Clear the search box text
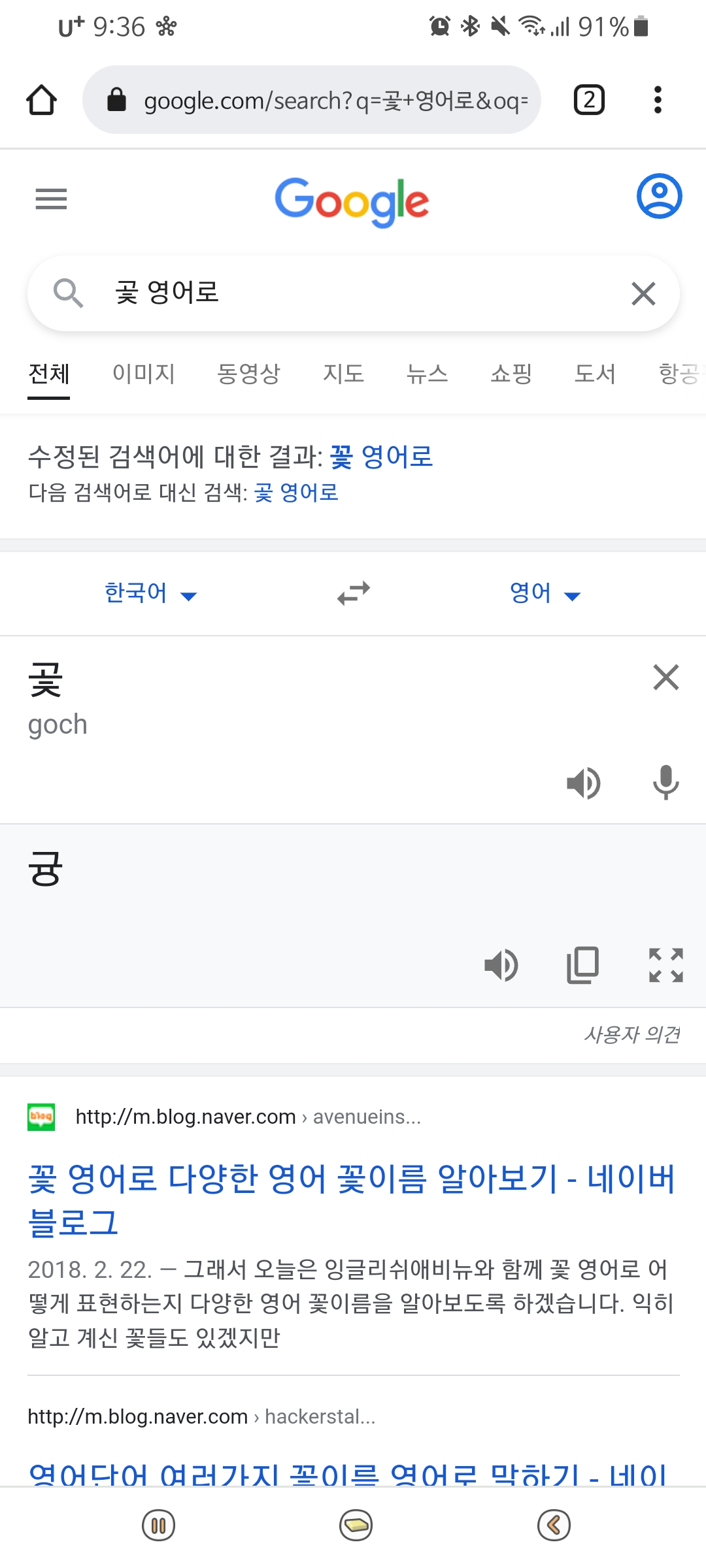Screen dimensions: 706x1568 point(643,293)
